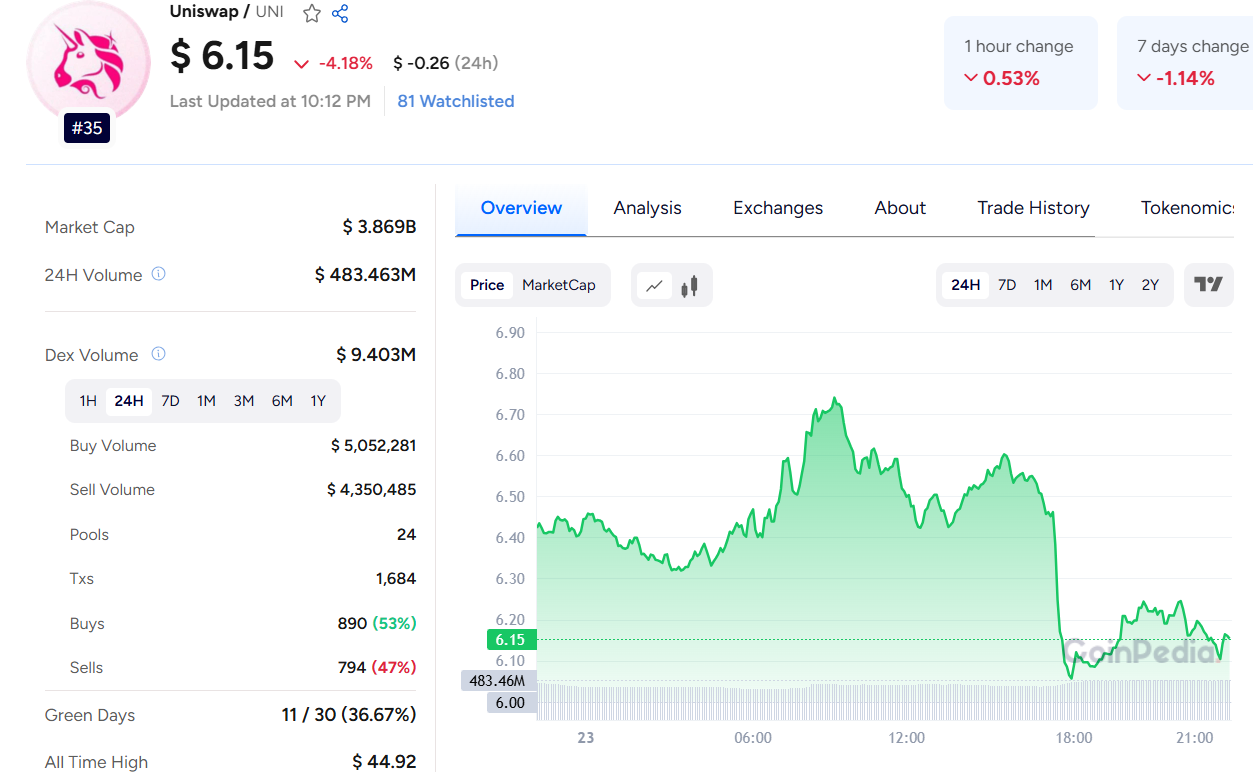Click the 18:00 label on chart axis
The image size is (1253, 772).
pos(1073,737)
